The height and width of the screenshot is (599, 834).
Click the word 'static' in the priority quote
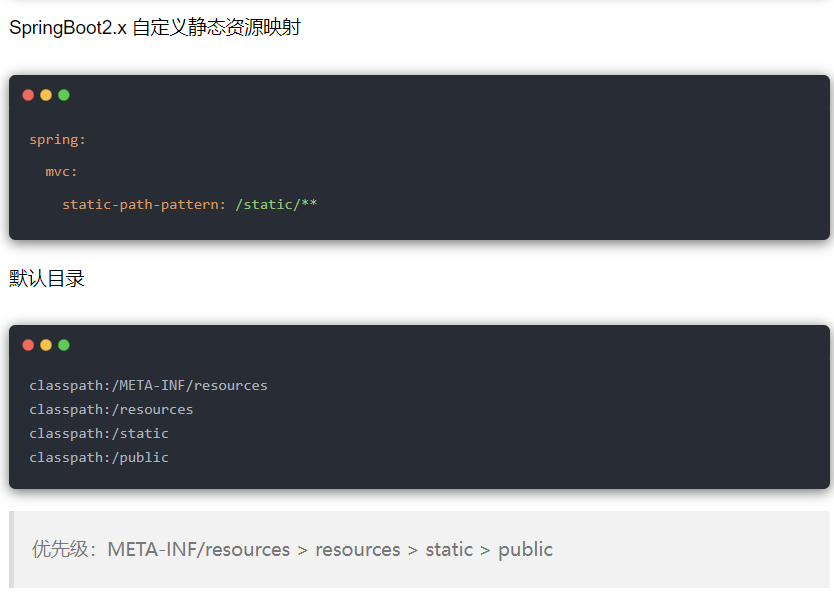449,550
